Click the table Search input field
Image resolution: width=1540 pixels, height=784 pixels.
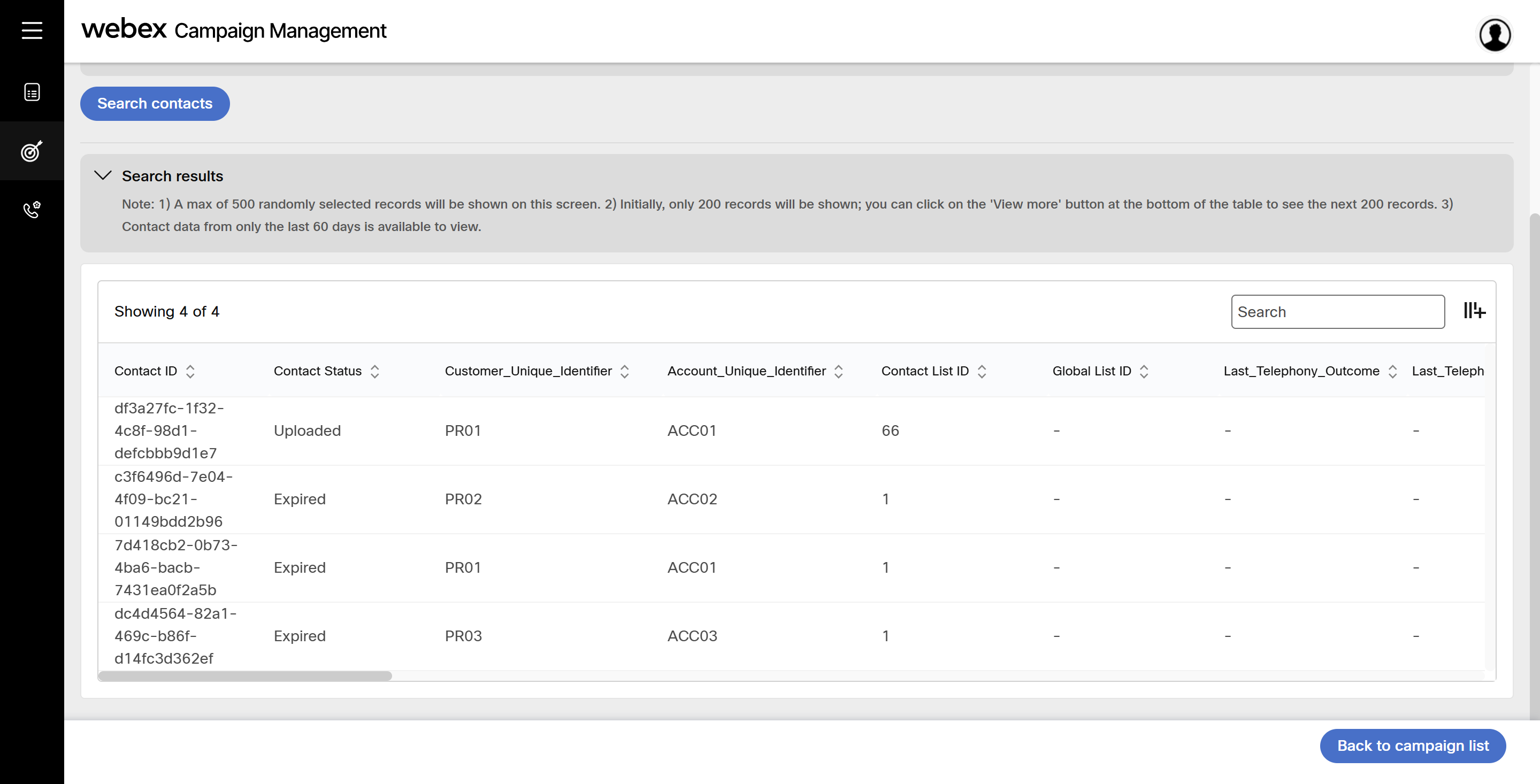point(1337,312)
